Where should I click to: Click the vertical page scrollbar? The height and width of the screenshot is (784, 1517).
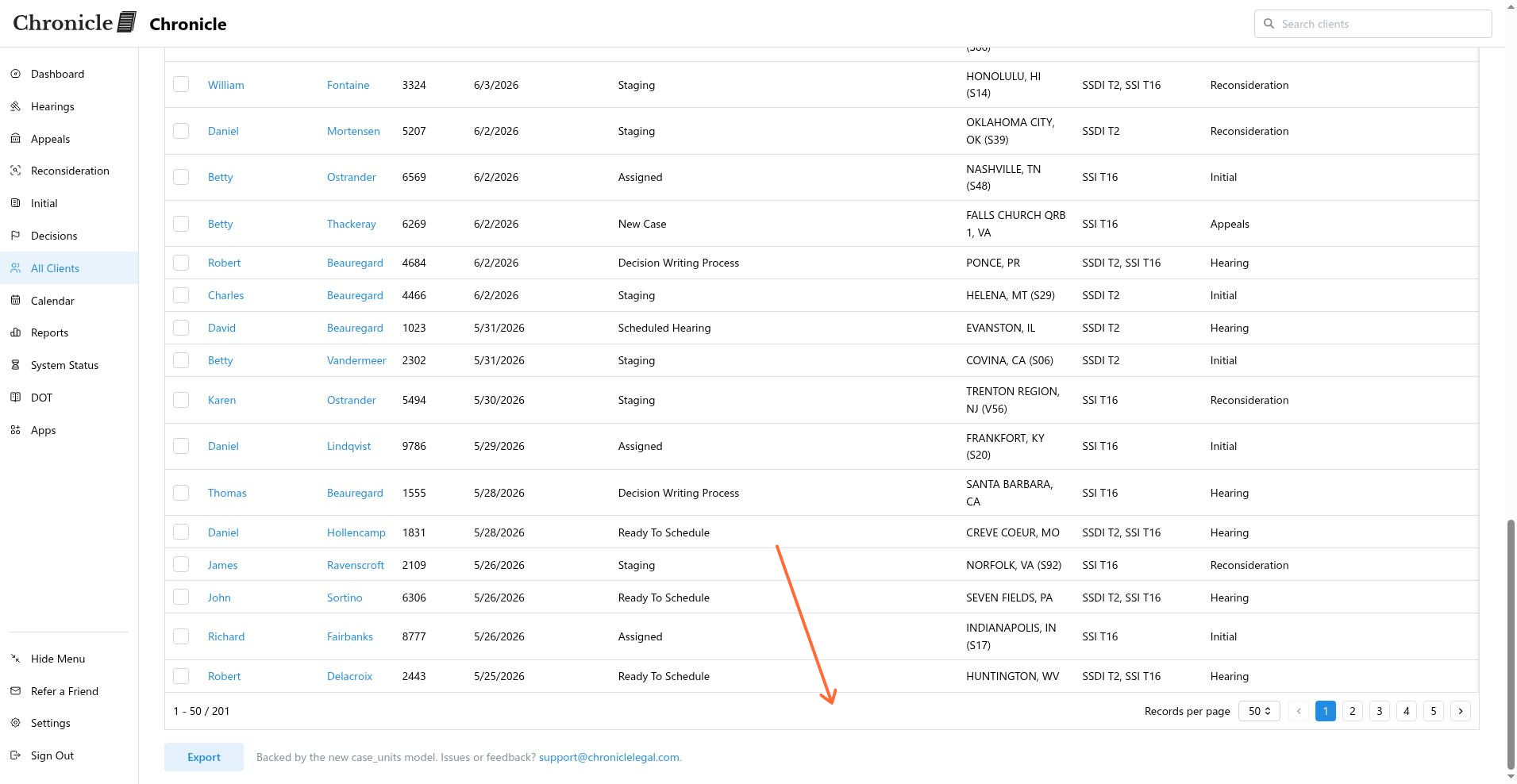1511,644
